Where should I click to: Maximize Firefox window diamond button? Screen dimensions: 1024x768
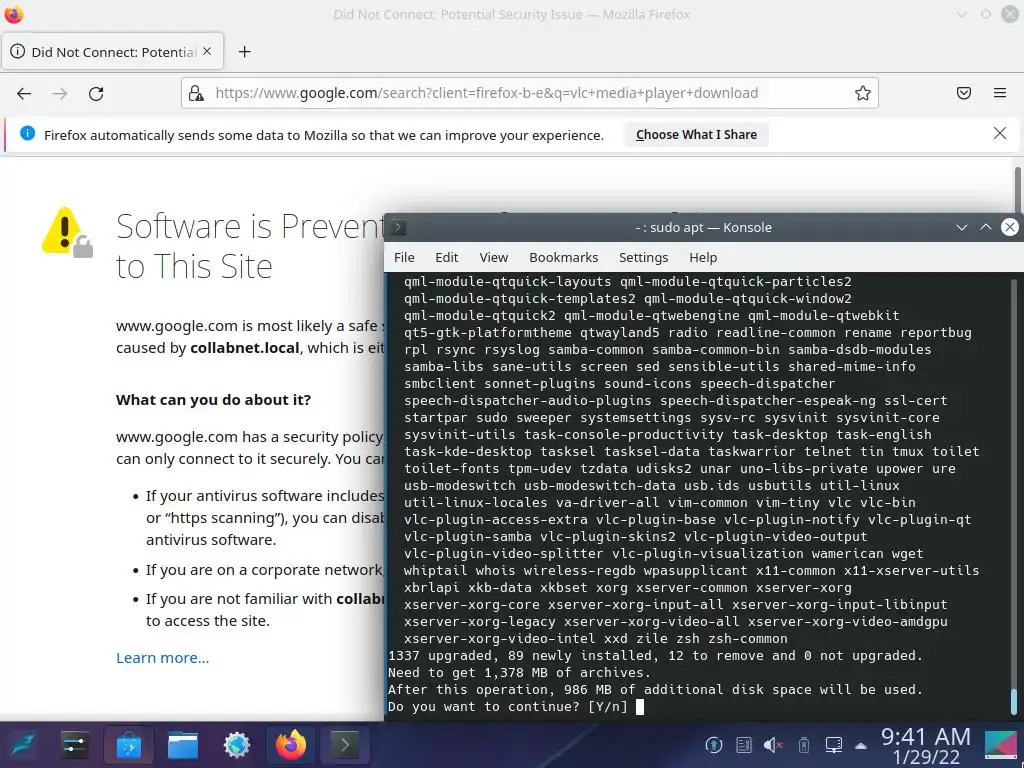(985, 14)
